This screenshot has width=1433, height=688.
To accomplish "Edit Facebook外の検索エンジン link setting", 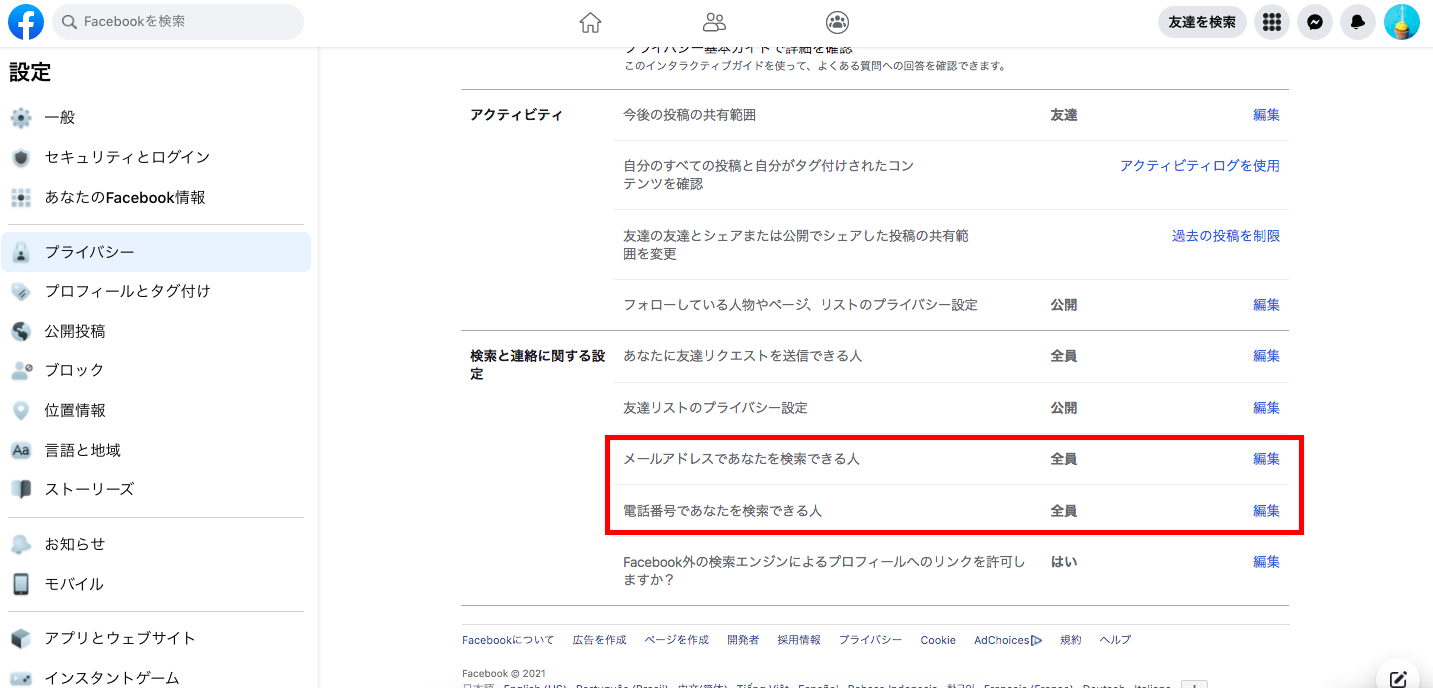I will [1266, 562].
